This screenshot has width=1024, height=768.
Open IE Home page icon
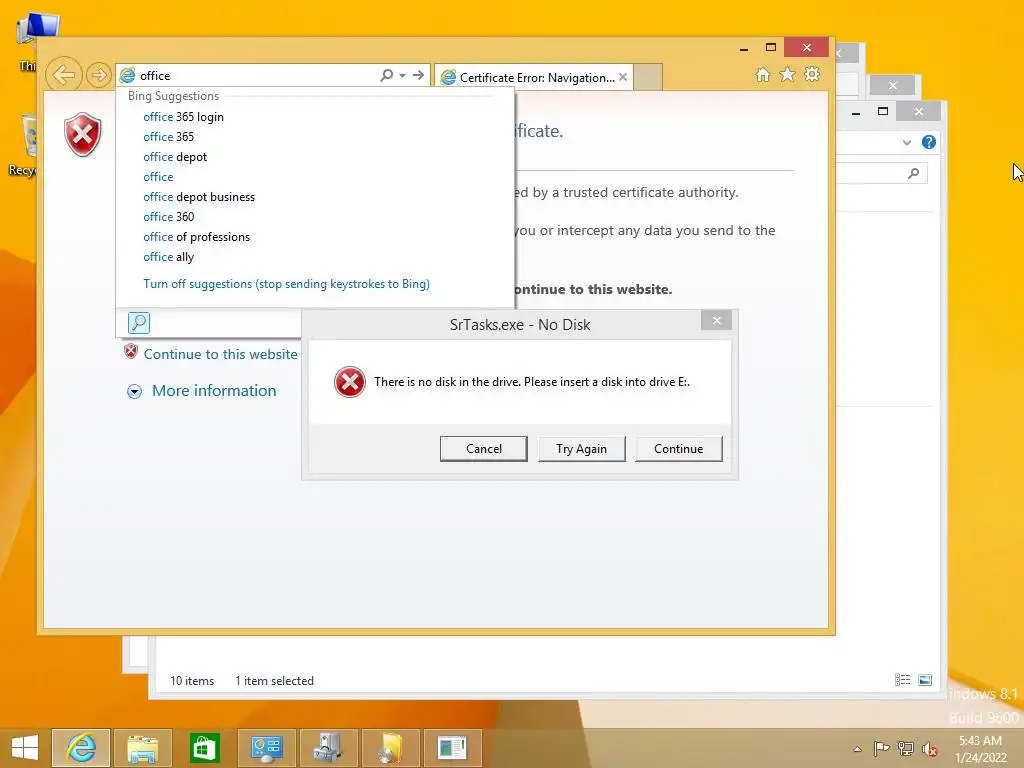click(x=763, y=74)
